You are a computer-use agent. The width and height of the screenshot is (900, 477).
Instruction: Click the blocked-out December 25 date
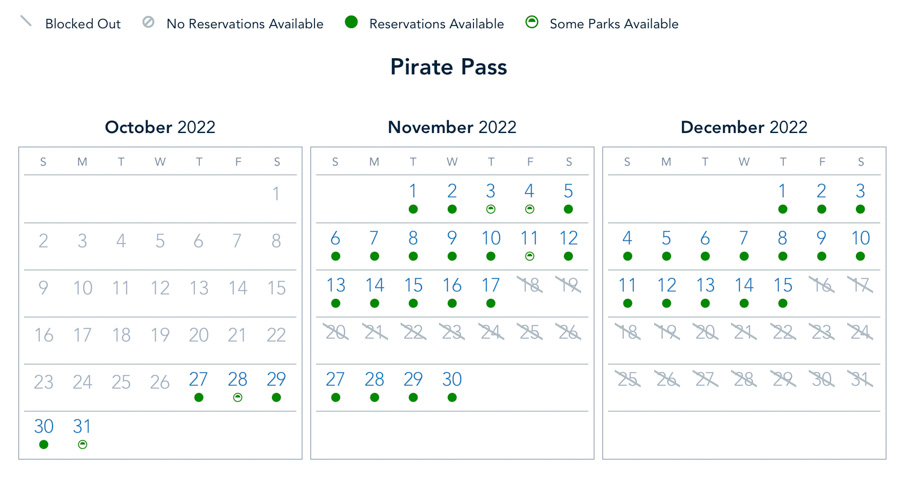tap(627, 380)
